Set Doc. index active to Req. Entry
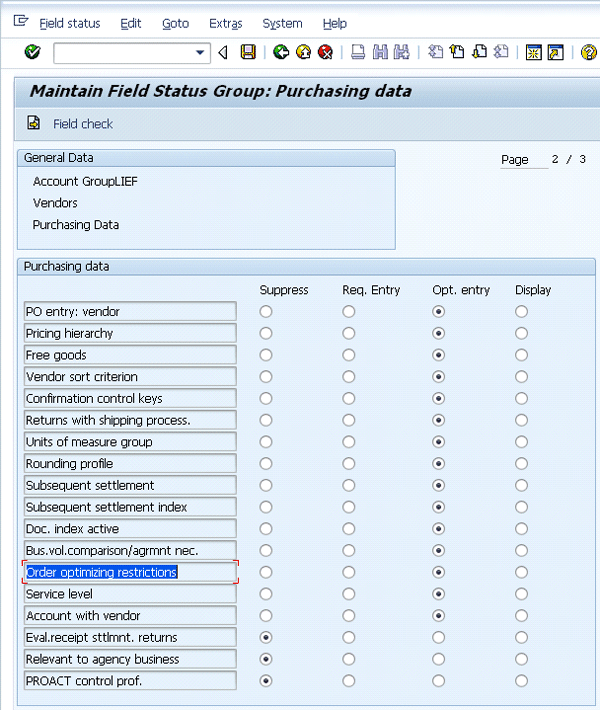 [349, 529]
